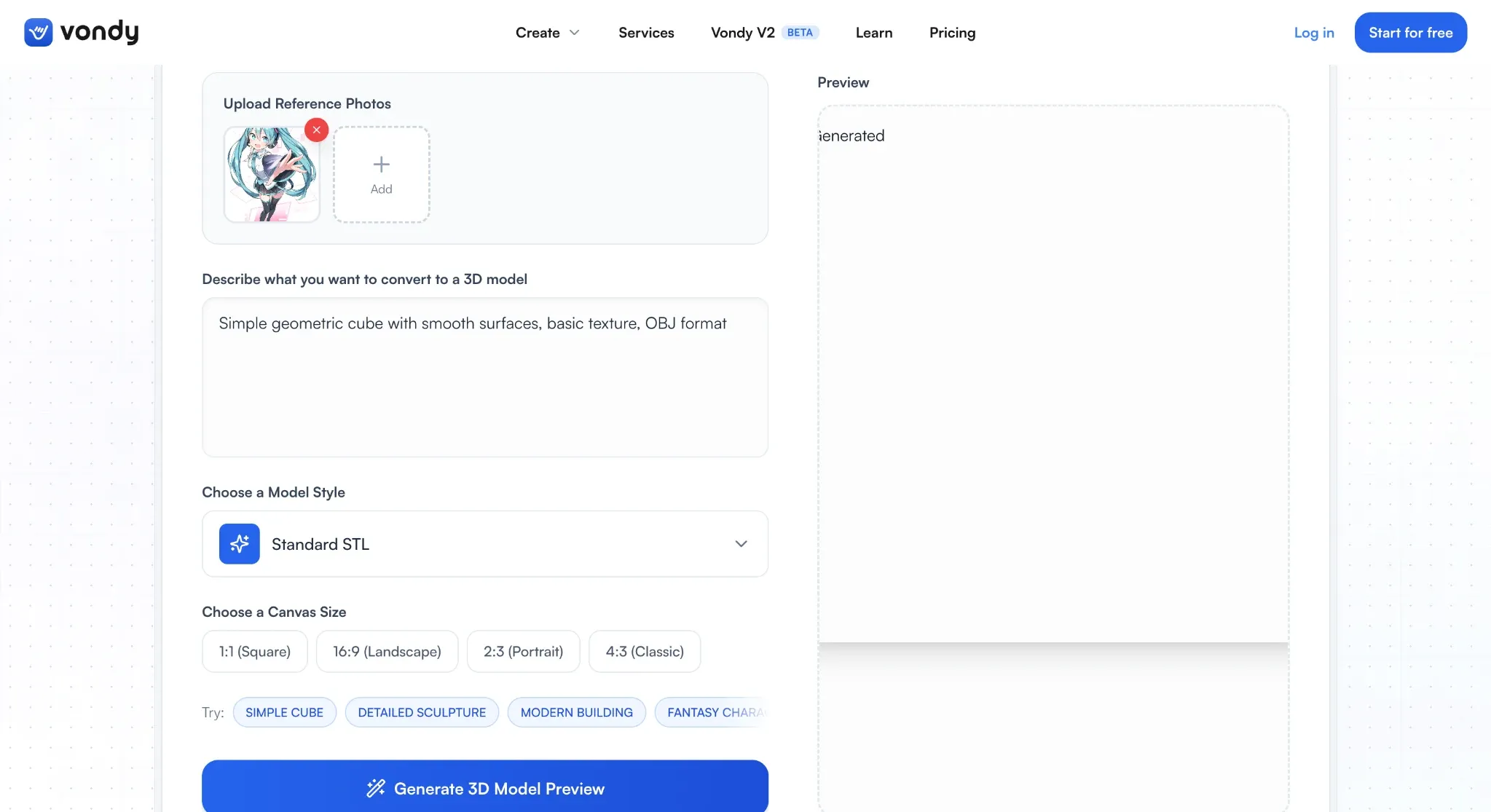
Task: Open Vondy V2 in the navigation
Action: tap(742, 33)
